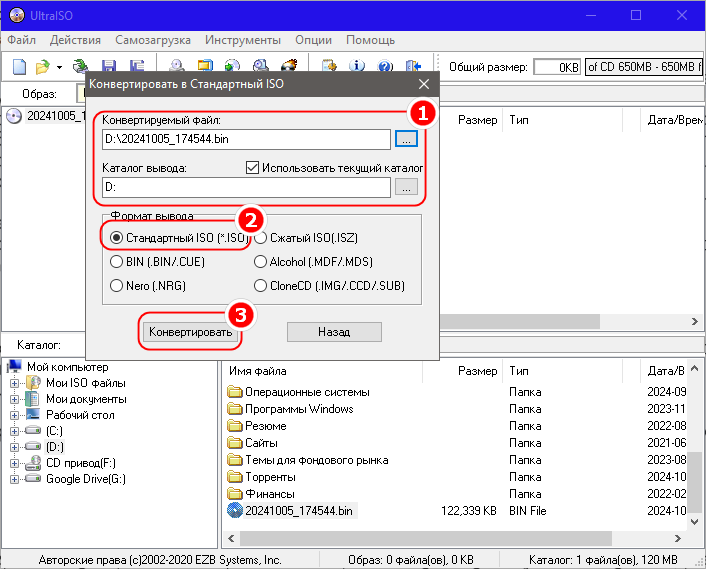Browse for output folder (… button)
706x569 pixels.
point(406,187)
